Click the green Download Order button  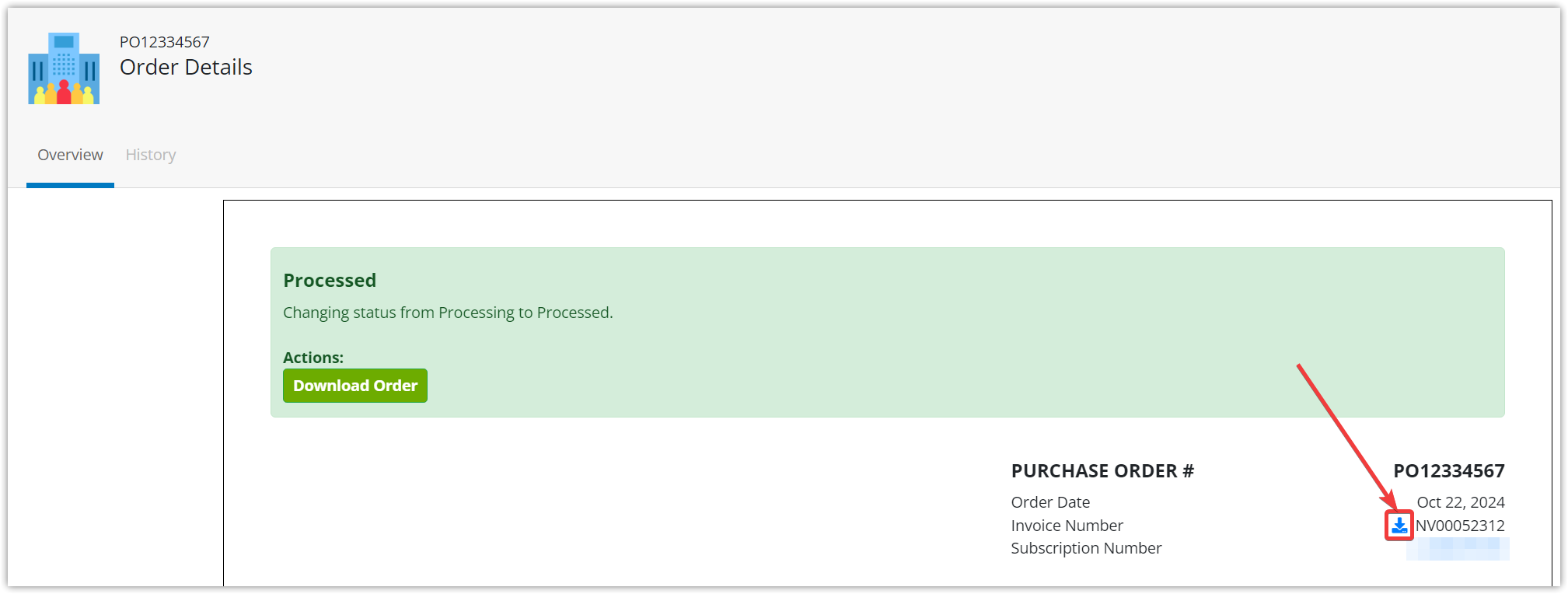point(355,386)
